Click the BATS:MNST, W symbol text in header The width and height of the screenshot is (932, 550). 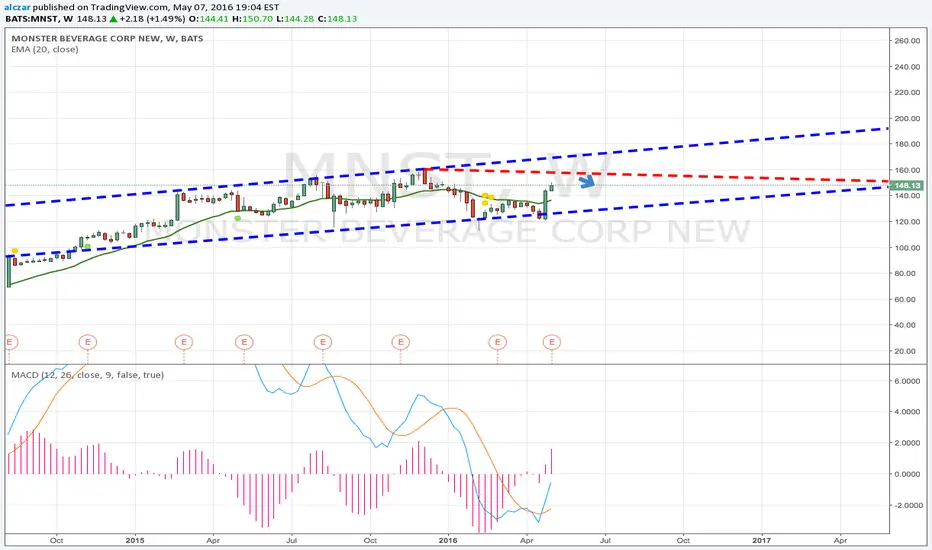[39, 18]
